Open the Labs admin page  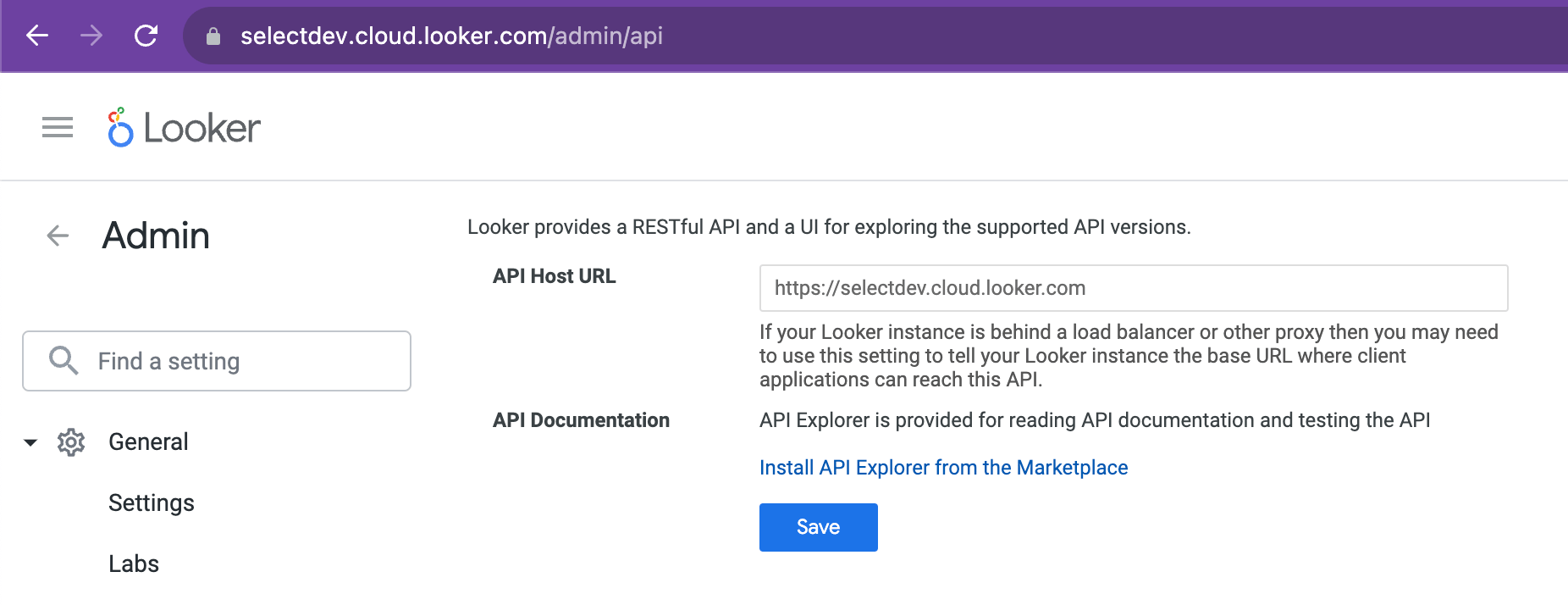click(x=134, y=564)
